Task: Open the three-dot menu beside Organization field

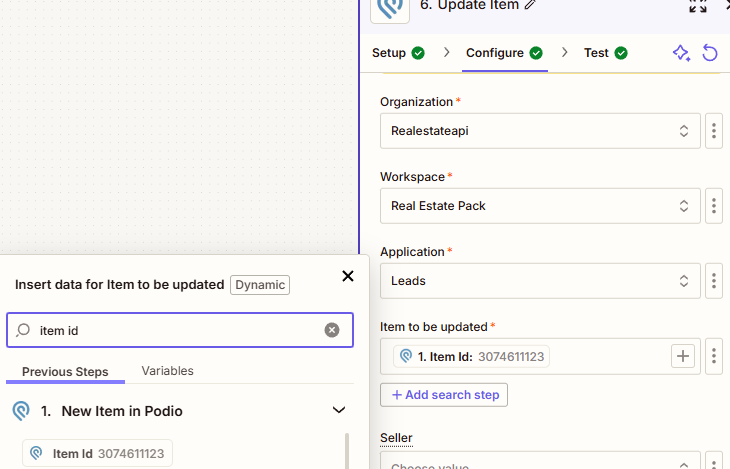Action: 714,131
